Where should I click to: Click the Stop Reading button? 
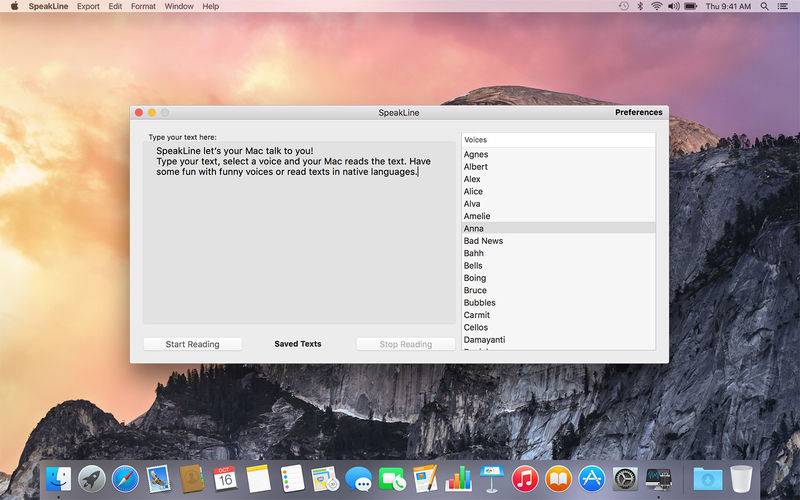click(406, 344)
